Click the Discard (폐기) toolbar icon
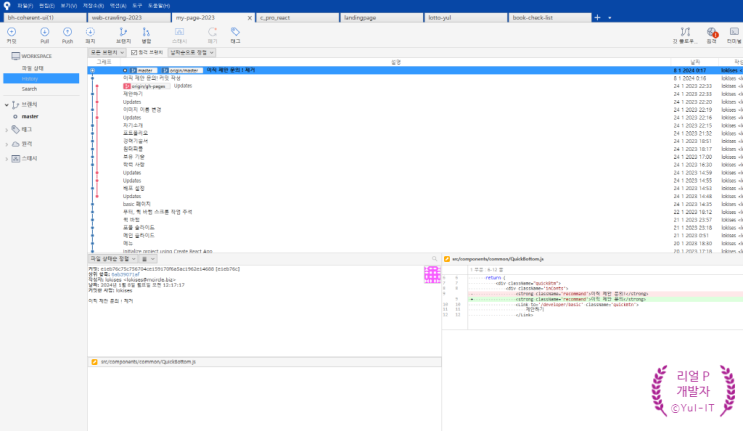This screenshot has width=743, height=431. [212, 32]
